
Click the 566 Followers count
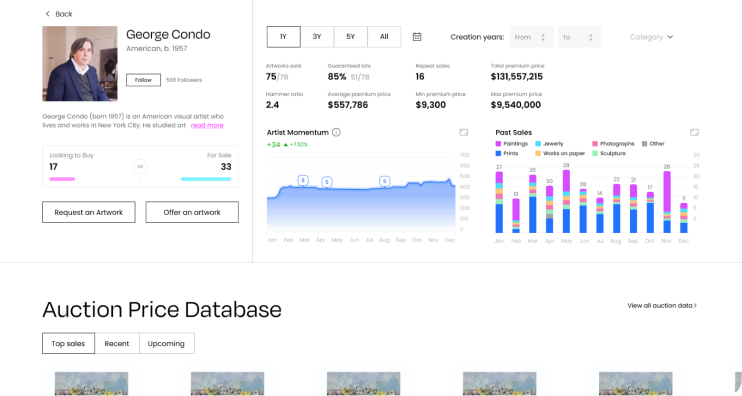[184, 80]
